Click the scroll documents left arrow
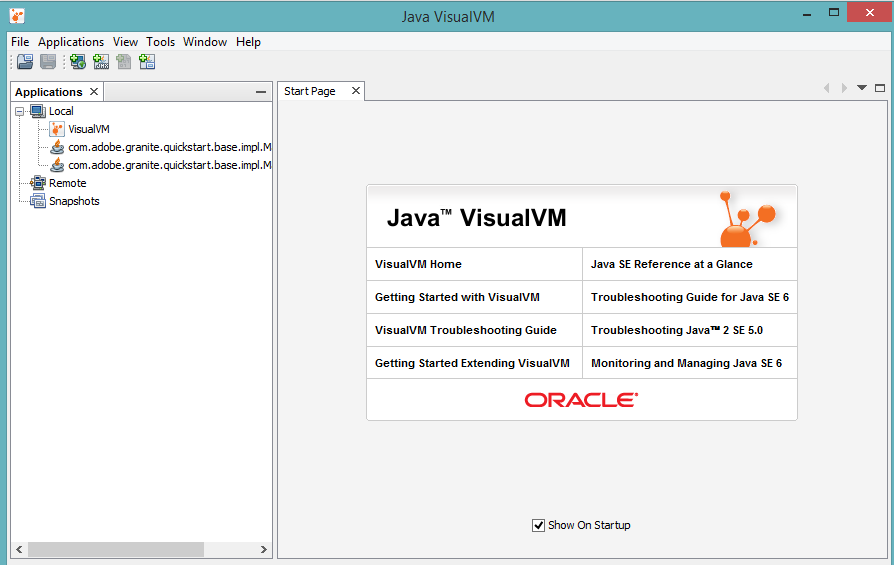Image resolution: width=894 pixels, height=565 pixels. click(x=826, y=88)
